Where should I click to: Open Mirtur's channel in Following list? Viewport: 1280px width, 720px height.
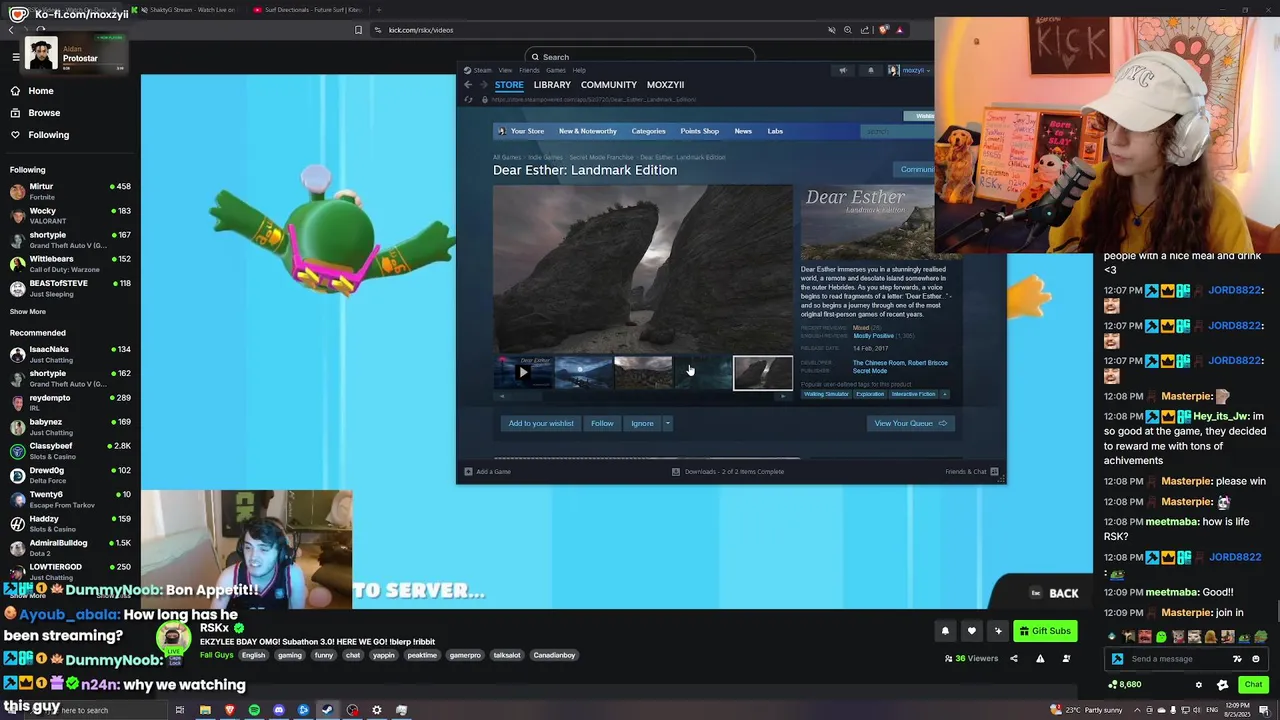click(70, 191)
